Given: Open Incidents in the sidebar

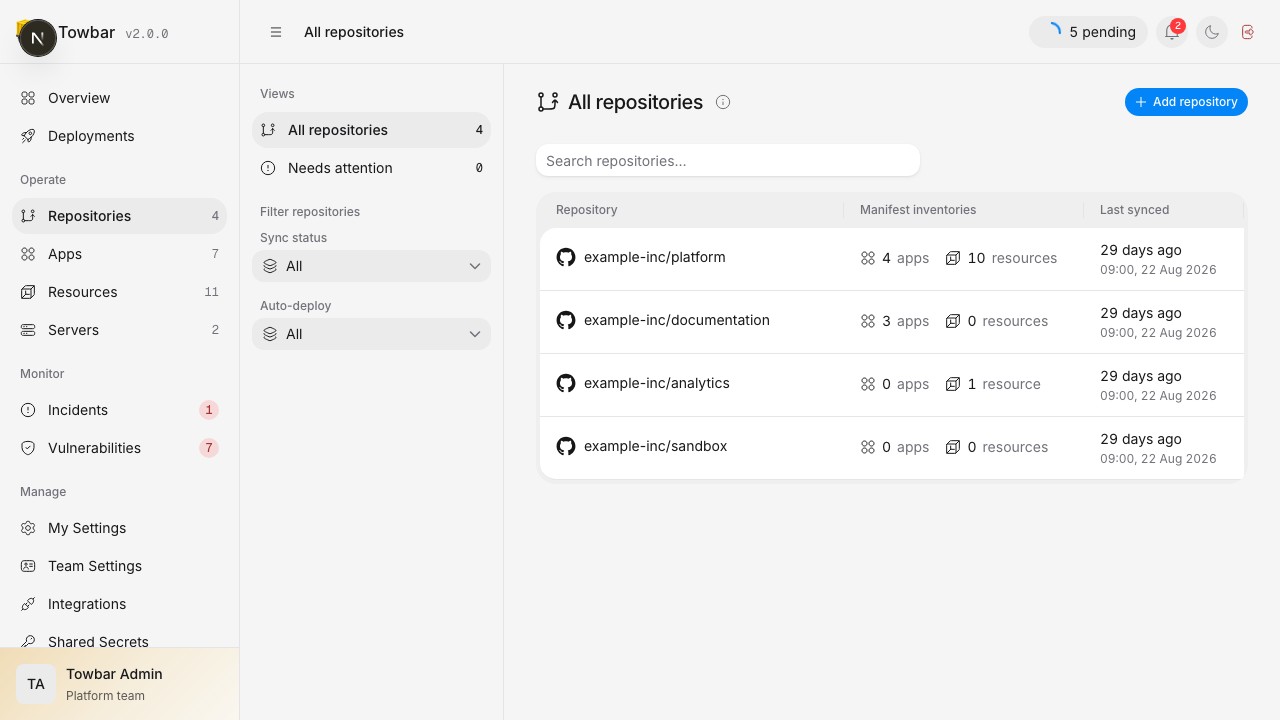Looking at the screenshot, I should click(120, 410).
